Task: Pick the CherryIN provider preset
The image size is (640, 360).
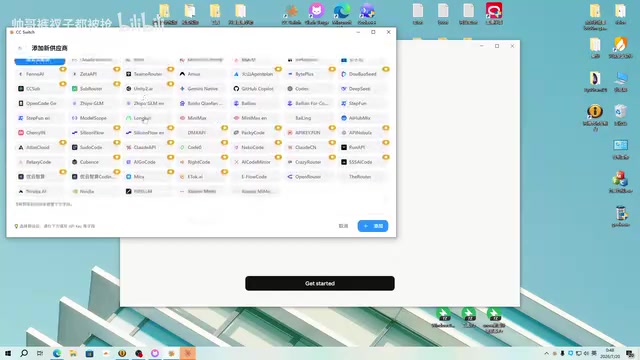Action: (40, 133)
